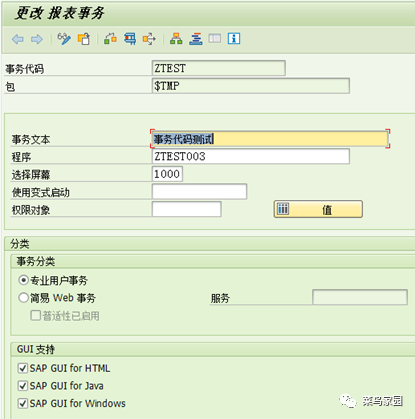The image size is (415, 419).
Task: Click the GUI 支持 group header text
Action: click(x=36, y=349)
